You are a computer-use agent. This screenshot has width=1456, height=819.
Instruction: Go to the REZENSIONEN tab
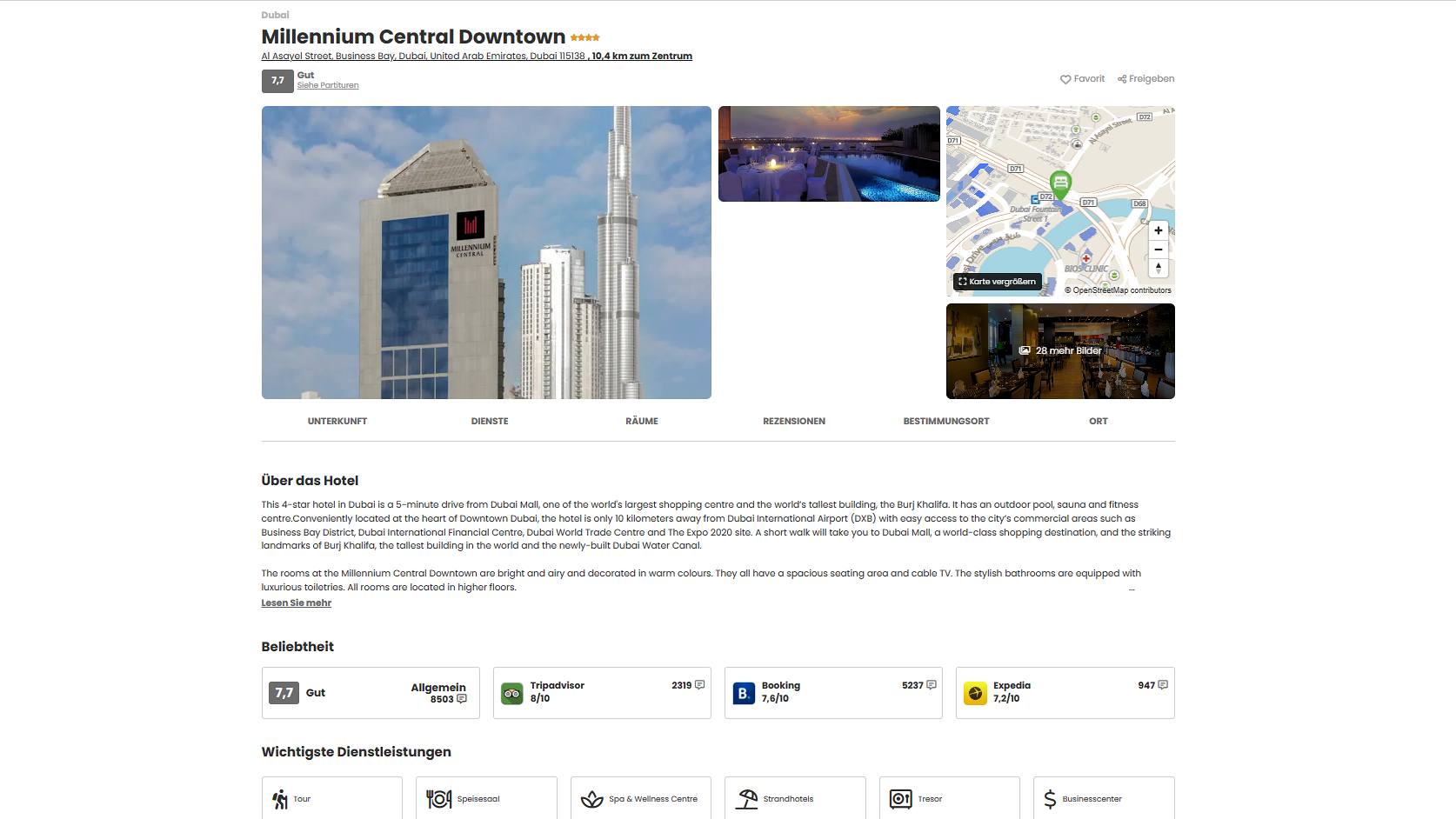[794, 421]
